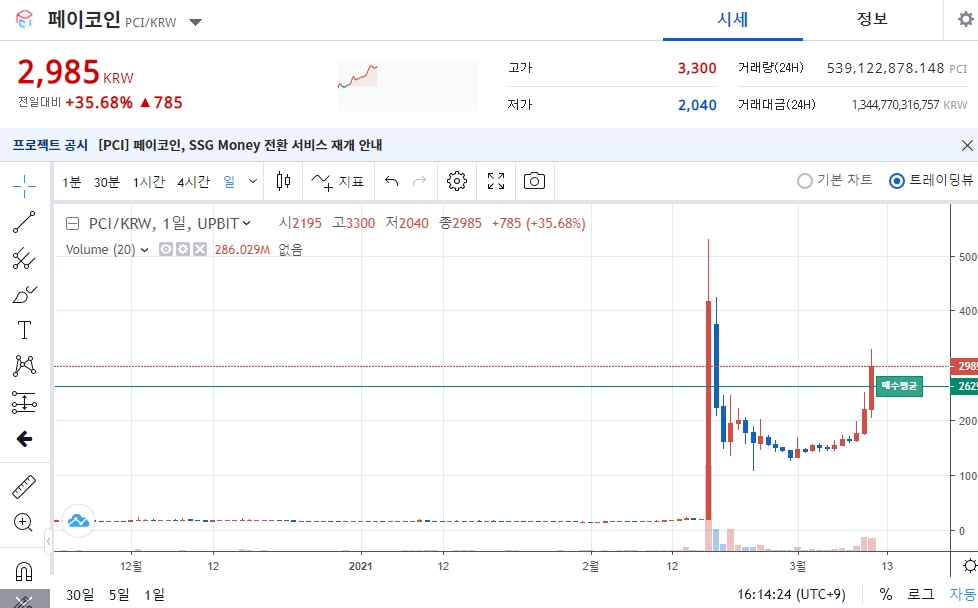
Task: Expand the PCI/KRW symbol legend chevron
Action: tap(246, 223)
